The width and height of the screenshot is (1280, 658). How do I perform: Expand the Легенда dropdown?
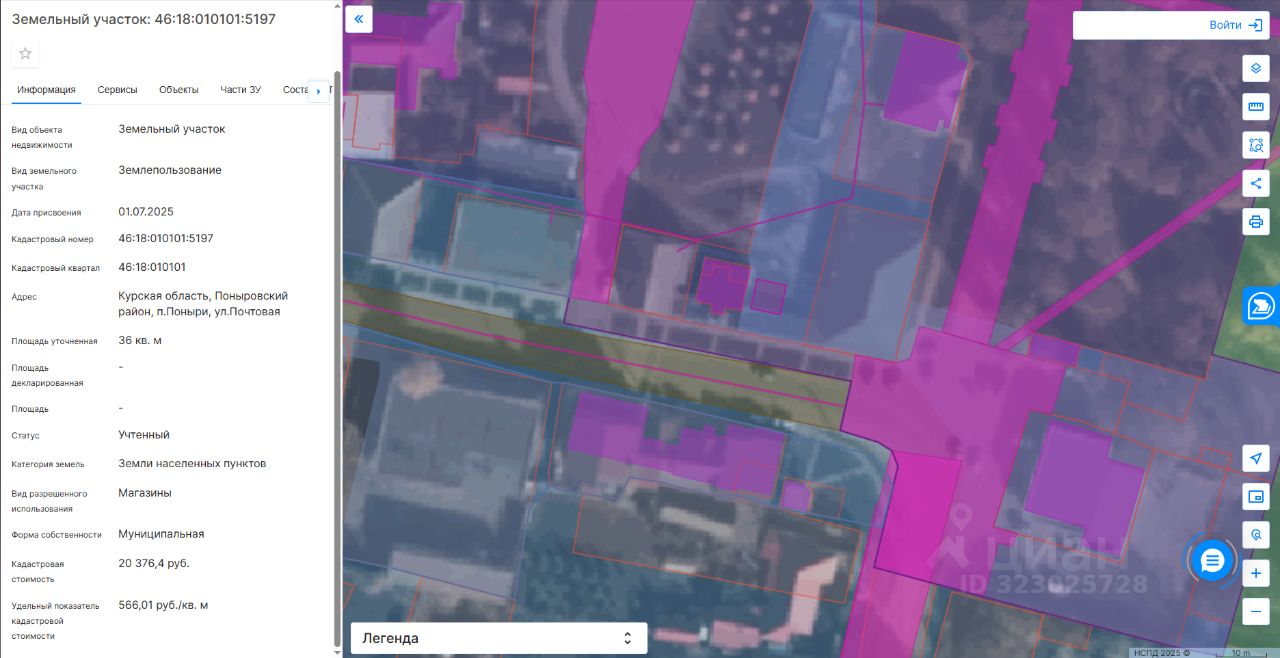click(x=498, y=638)
